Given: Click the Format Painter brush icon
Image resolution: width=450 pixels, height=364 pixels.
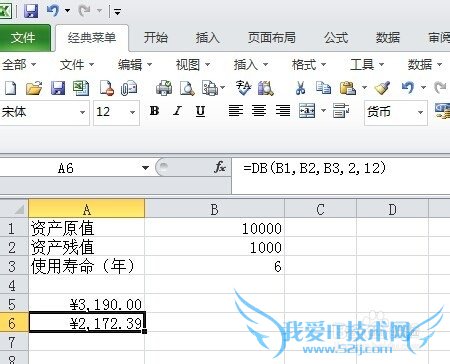Looking at the screenshot, I should coord(382,88).
